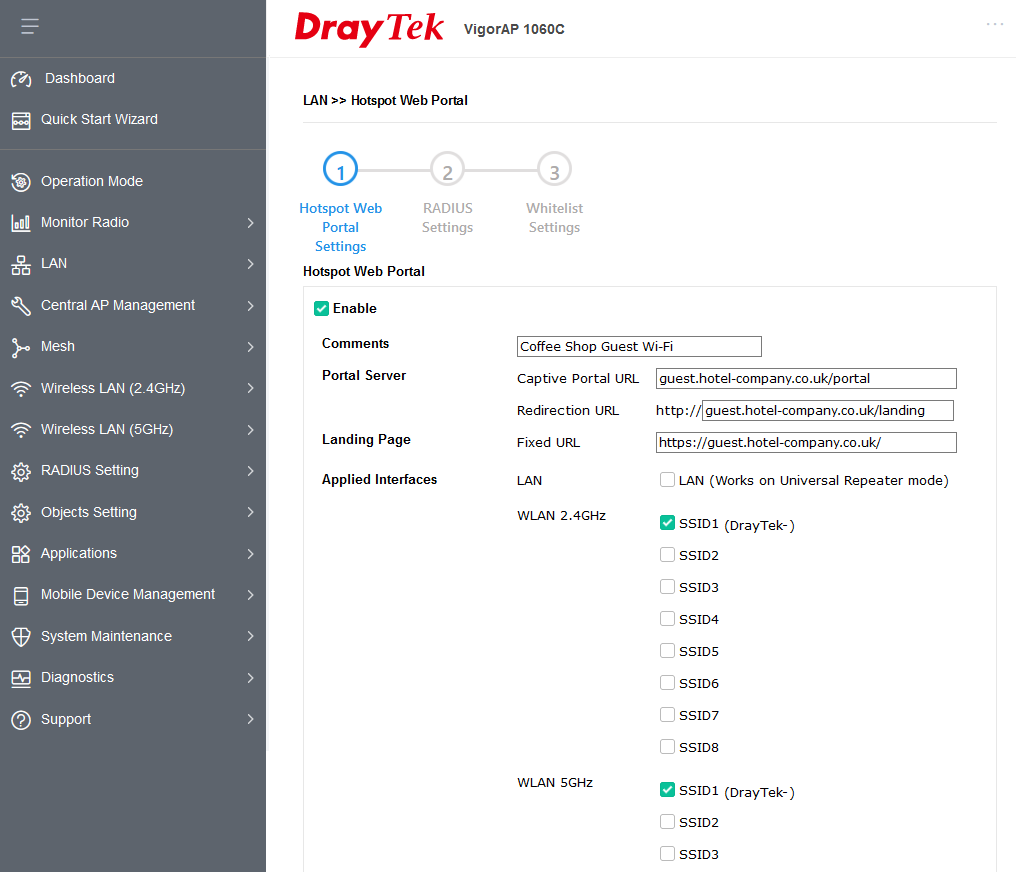Click the Applications grid icon
This screenshot has width=1016, height=872.
(x=21, y=554)
